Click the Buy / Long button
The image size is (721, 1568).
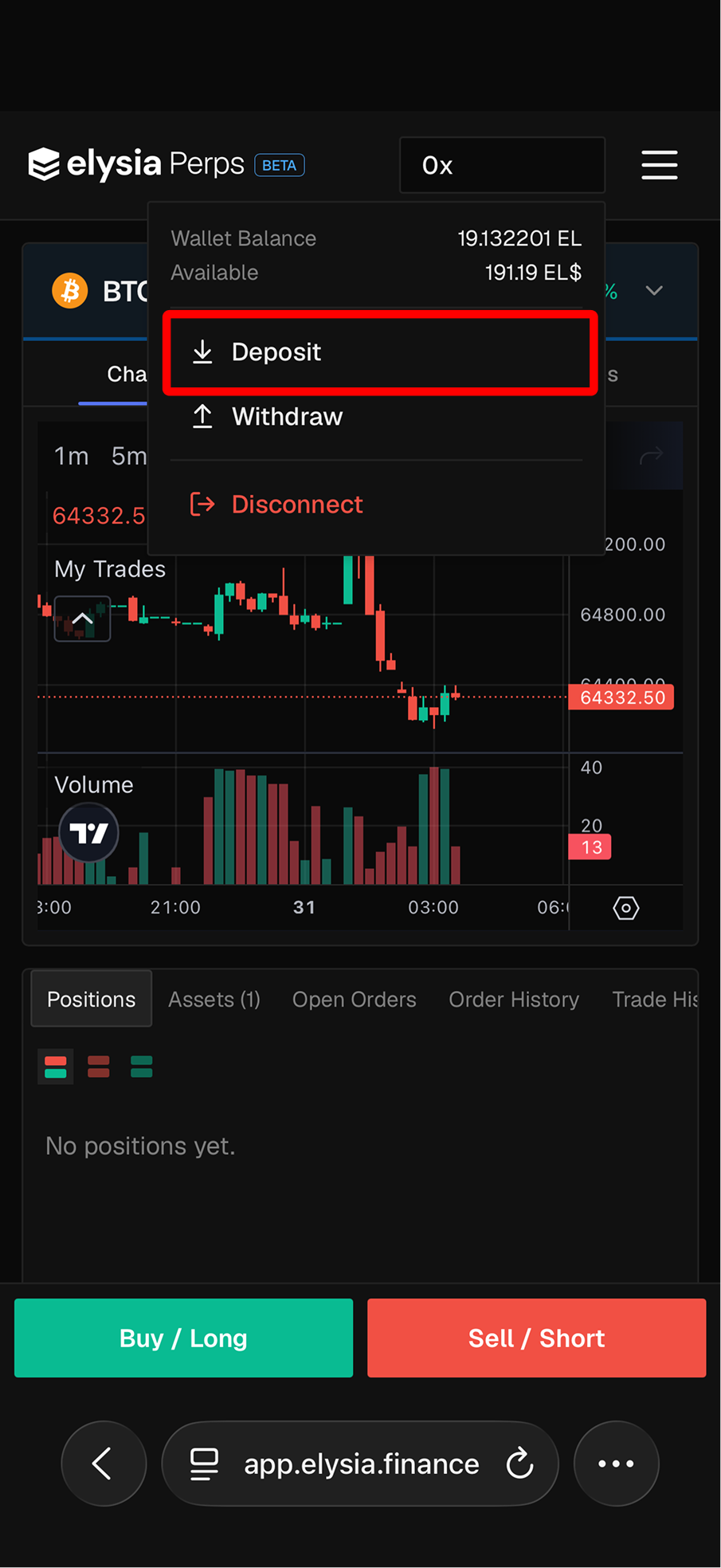[183, 1338]
